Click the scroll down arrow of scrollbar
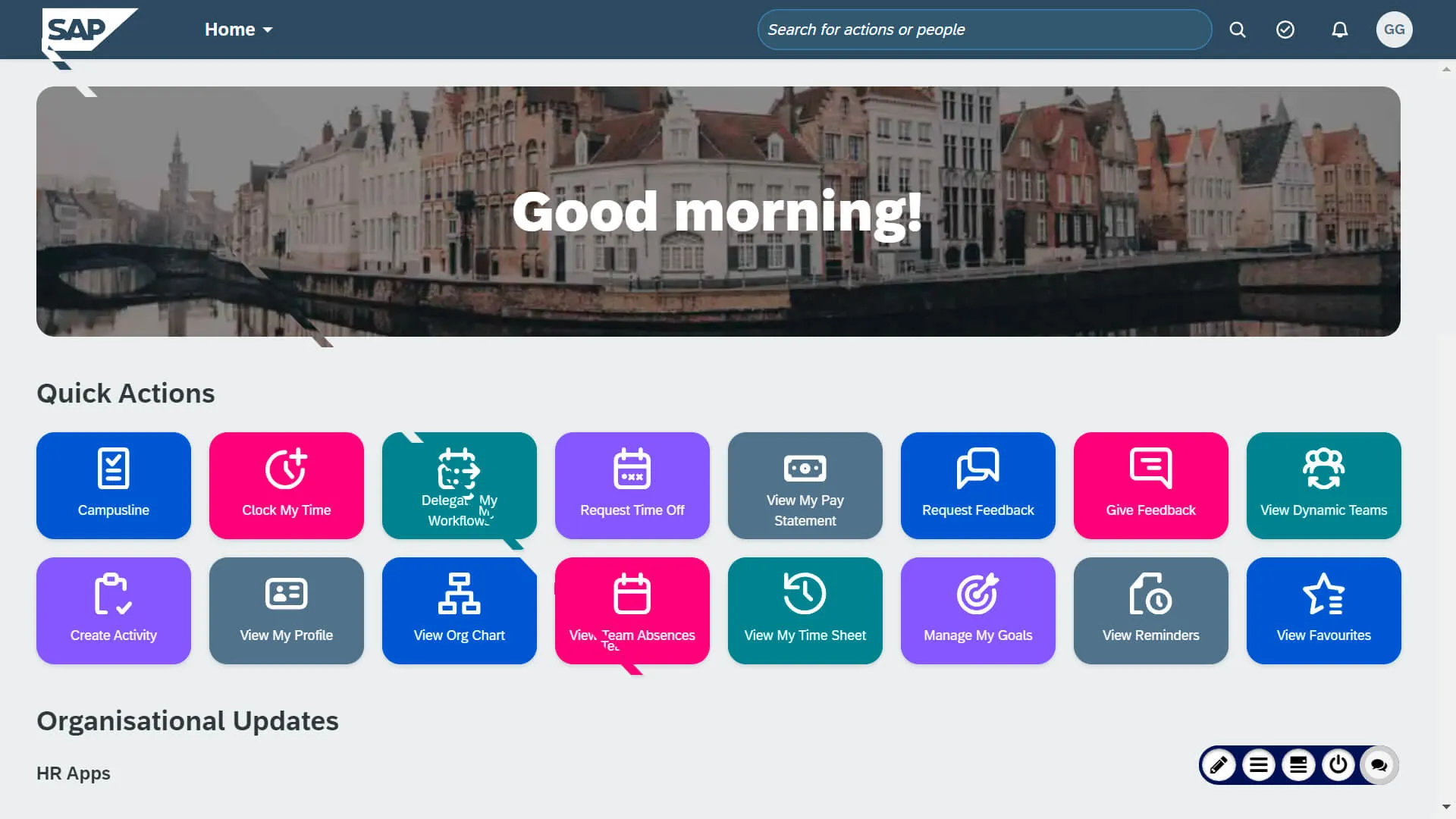The width and height of the screenshot is (1456, 819). pyautogui.click(x=1446, y=807)
